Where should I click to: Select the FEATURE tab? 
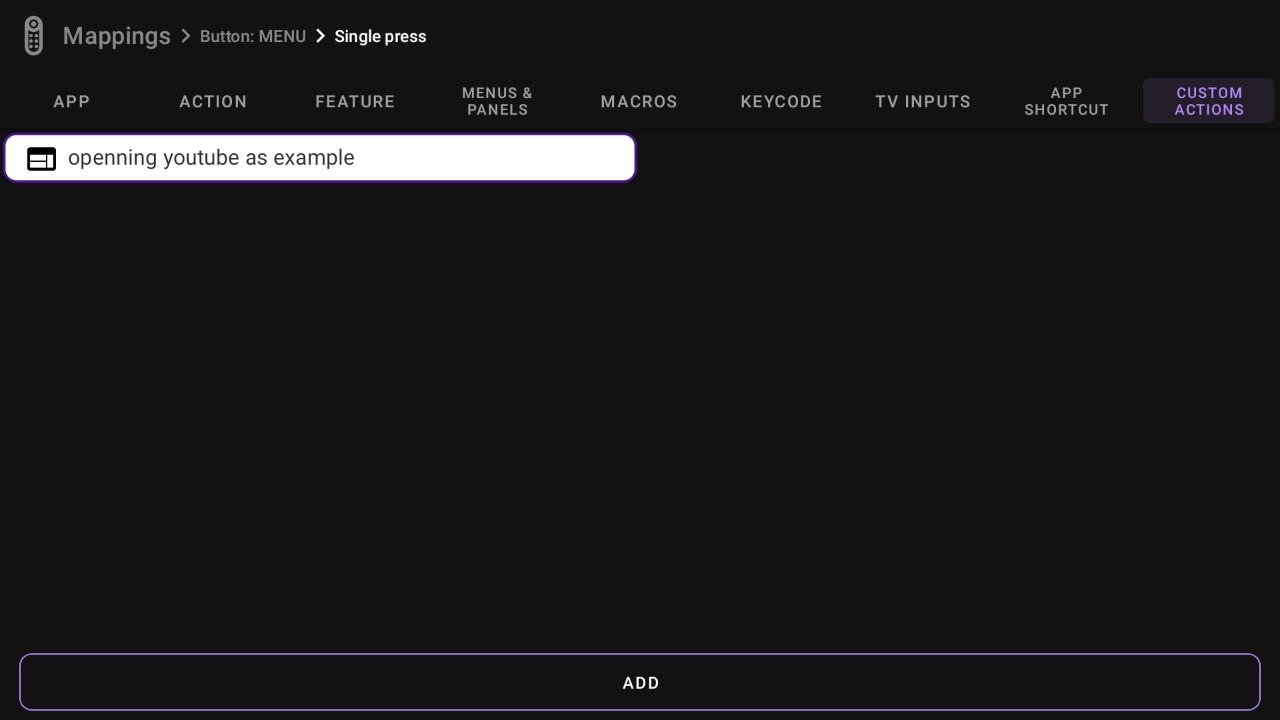355,101
